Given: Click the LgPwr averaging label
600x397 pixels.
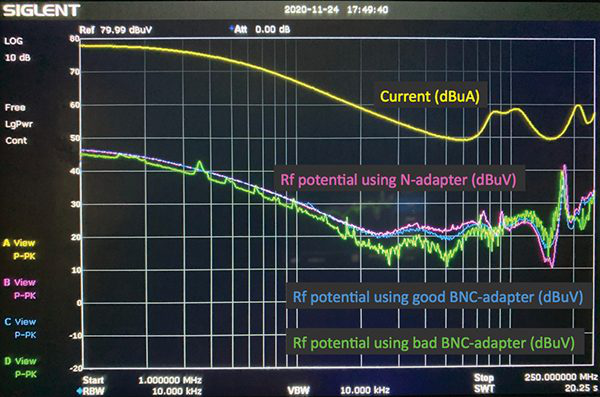Looking at the screenshot, I should [19, 124].
